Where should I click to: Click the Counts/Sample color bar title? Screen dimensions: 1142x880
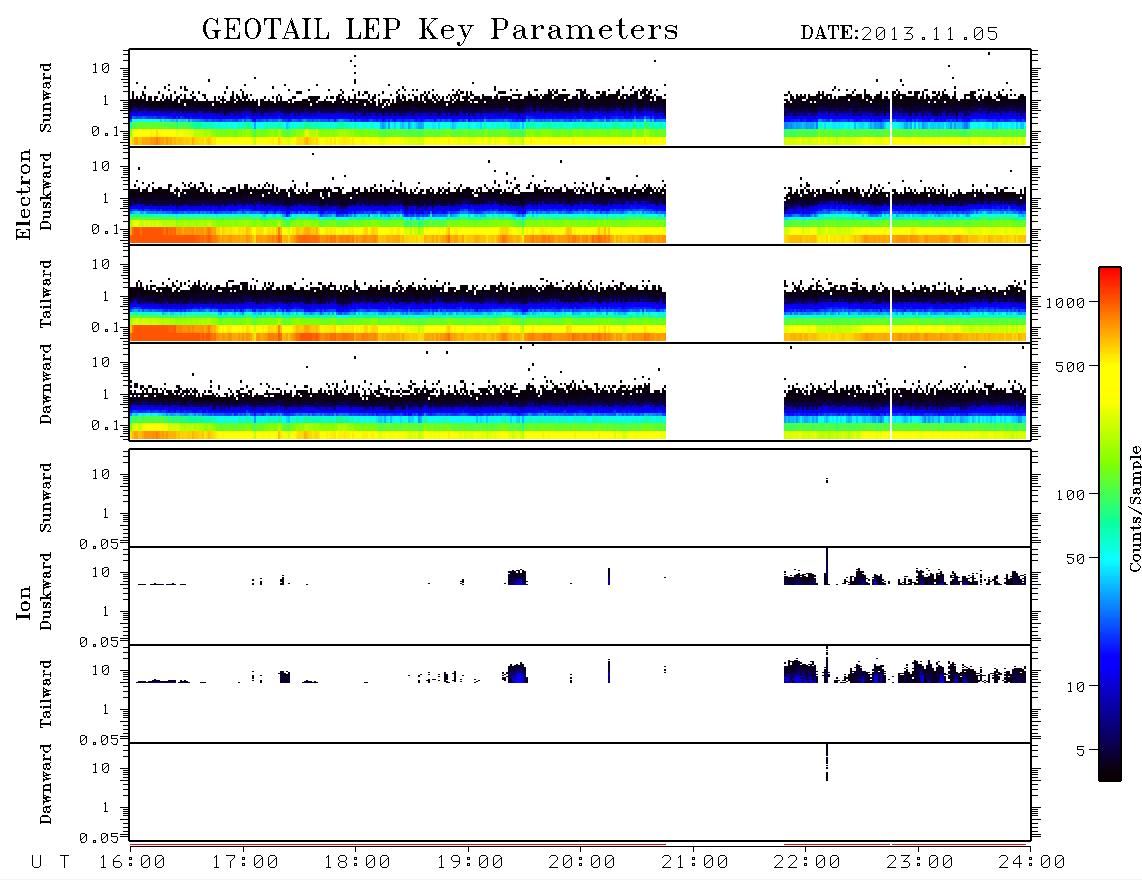click(x=1134, y=509)
